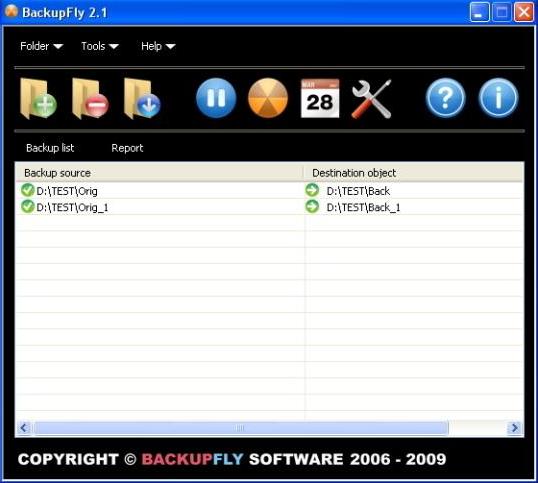Select the D:\TEST\Back_1 destination entry
Image resolution: width=538 pixels, height=483 pixels.
coord(363,208)
